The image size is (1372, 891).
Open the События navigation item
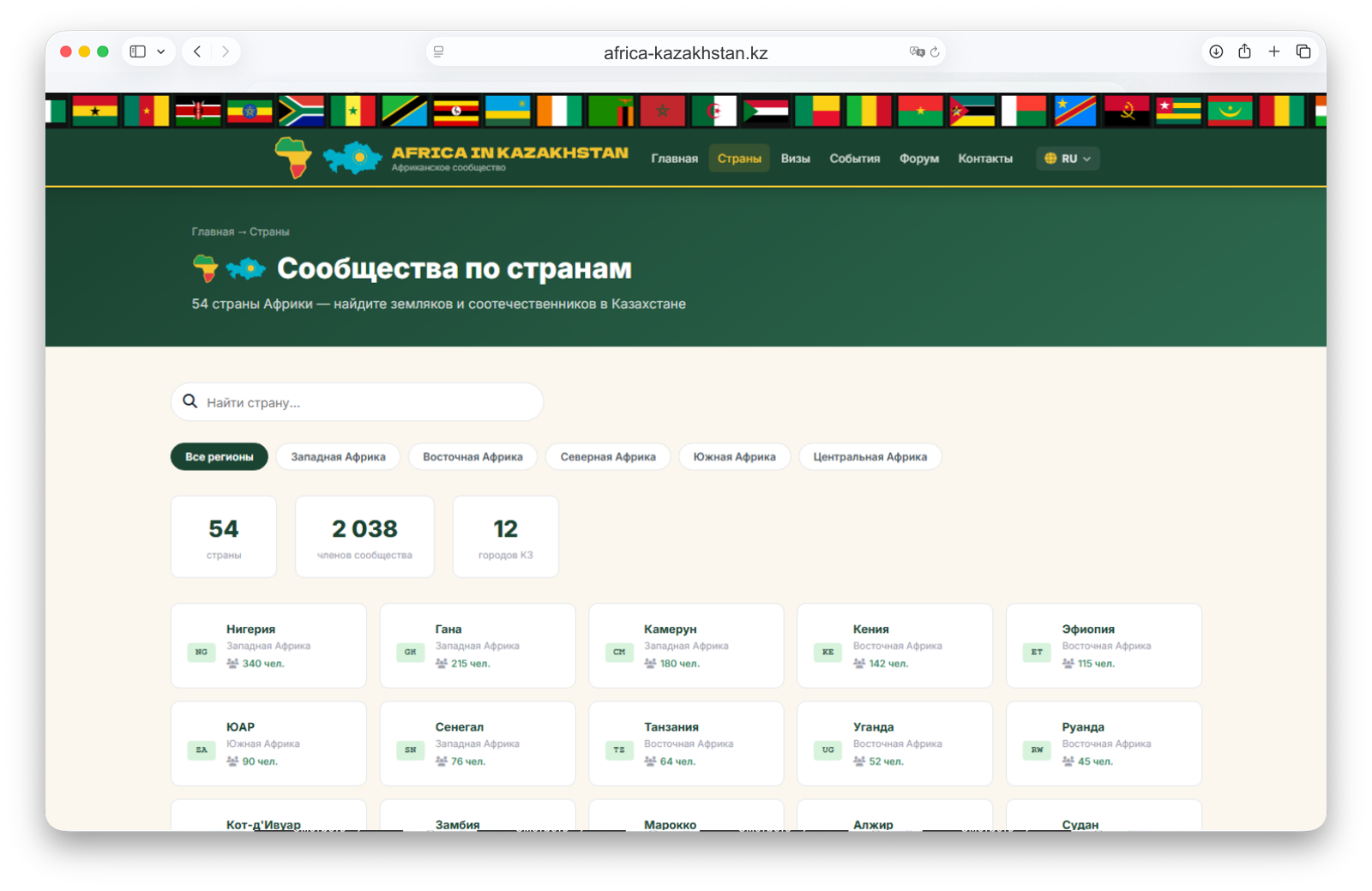coord(854,159)
